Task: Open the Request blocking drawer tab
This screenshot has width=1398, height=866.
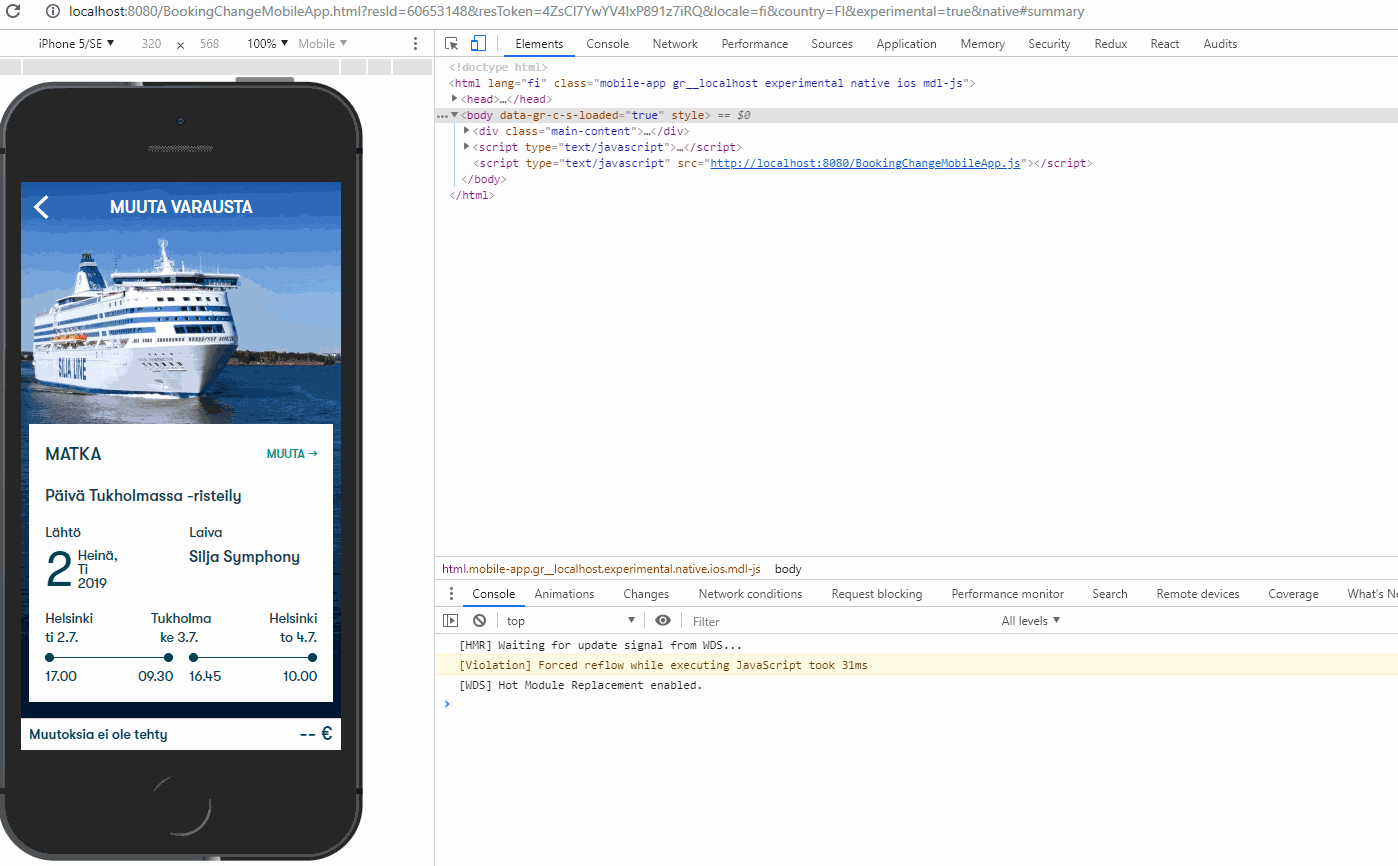Action: click(877, 594)
